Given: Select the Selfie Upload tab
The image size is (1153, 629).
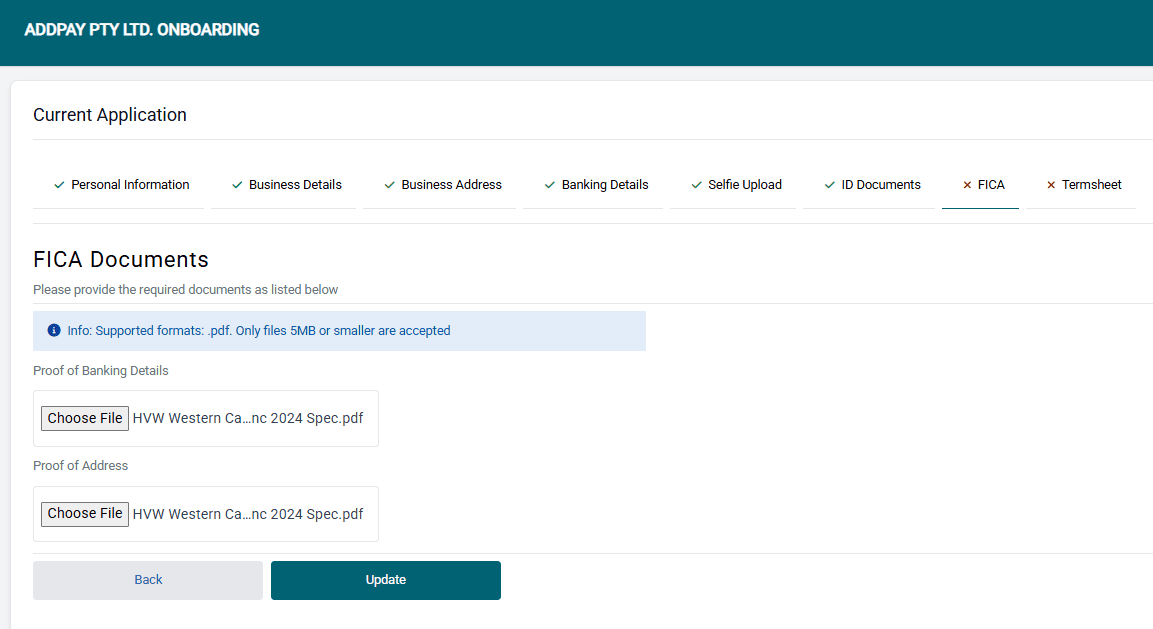Looking at the screenshot, I should tap(745, 185).
